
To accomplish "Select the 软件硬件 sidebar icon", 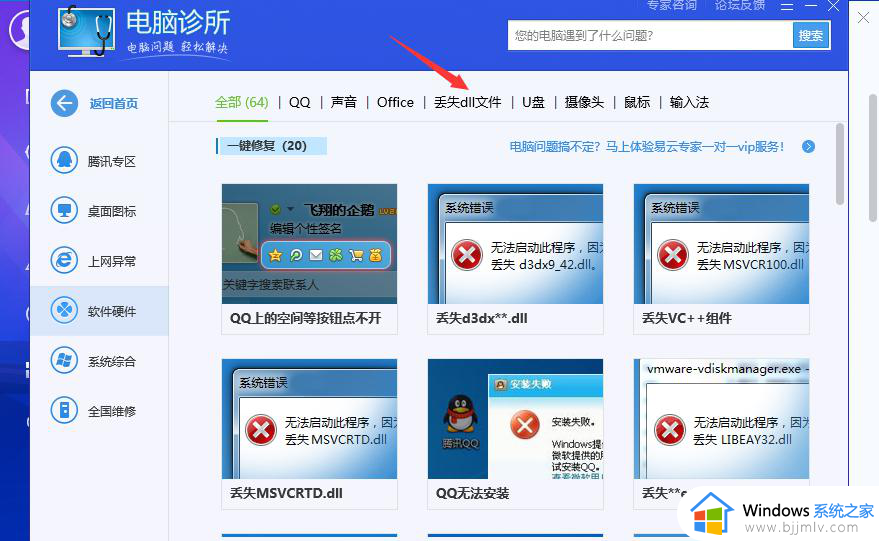I will coord(64,311).
